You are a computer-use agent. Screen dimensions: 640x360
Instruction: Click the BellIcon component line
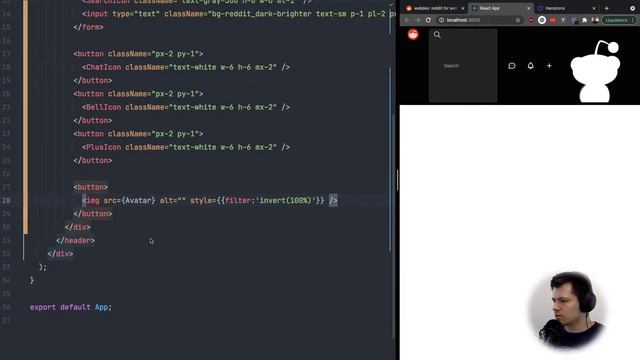[x=186, y=107]
